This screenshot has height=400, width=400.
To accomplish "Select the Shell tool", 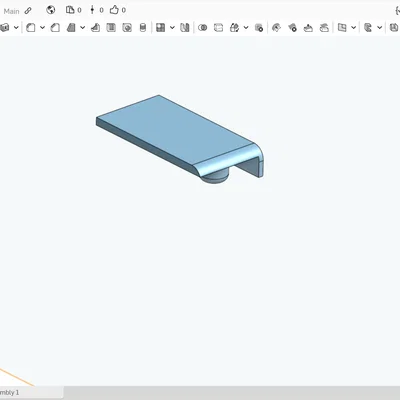I will coord(111,28).
